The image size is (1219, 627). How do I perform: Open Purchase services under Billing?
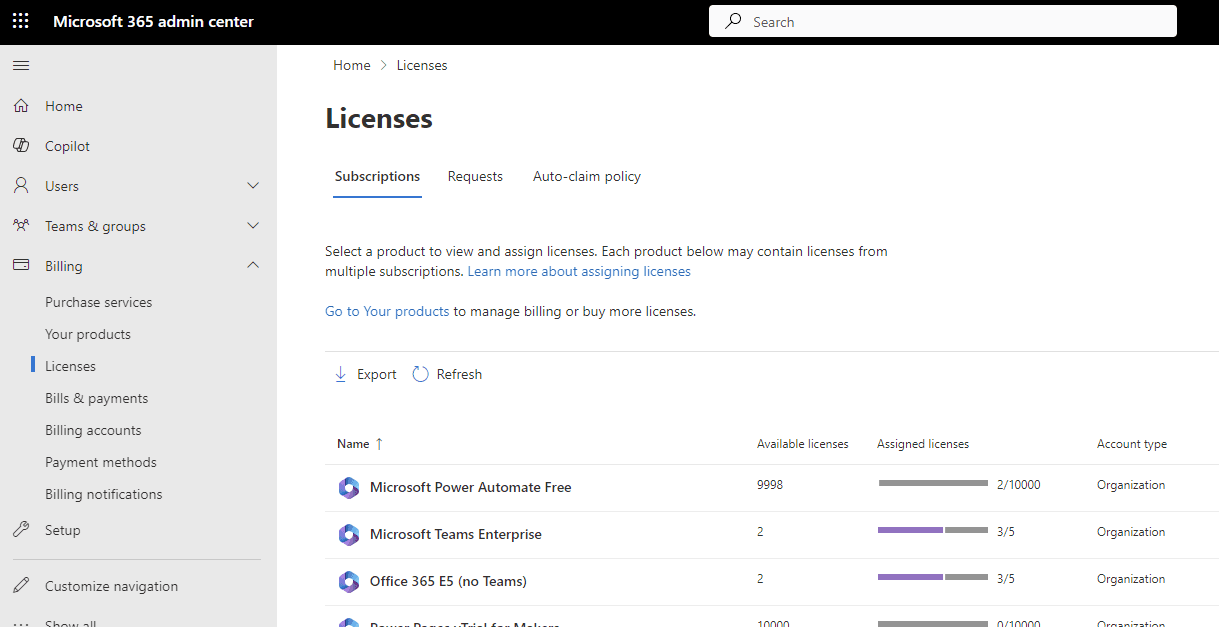[99, 302]
